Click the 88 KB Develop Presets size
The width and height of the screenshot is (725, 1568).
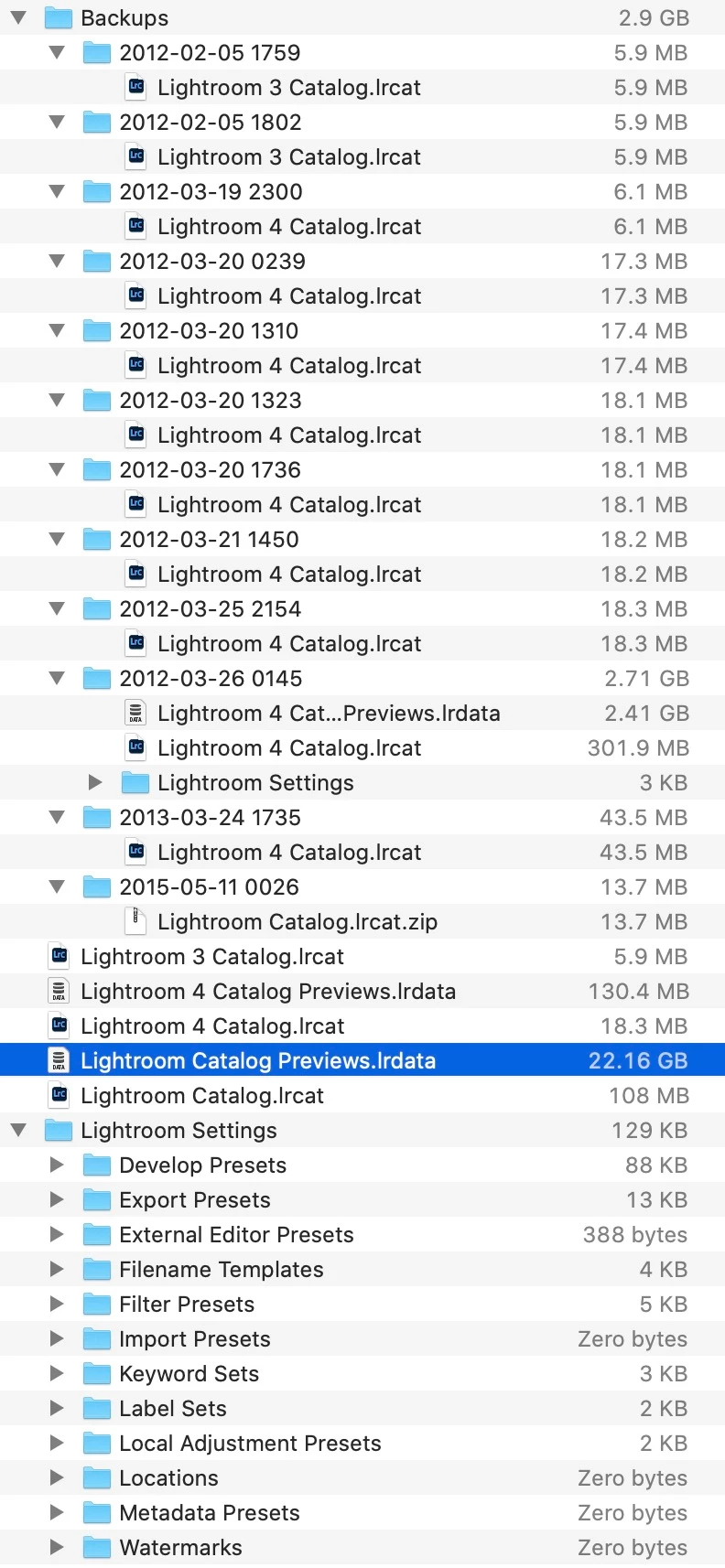coord(656,1165)
